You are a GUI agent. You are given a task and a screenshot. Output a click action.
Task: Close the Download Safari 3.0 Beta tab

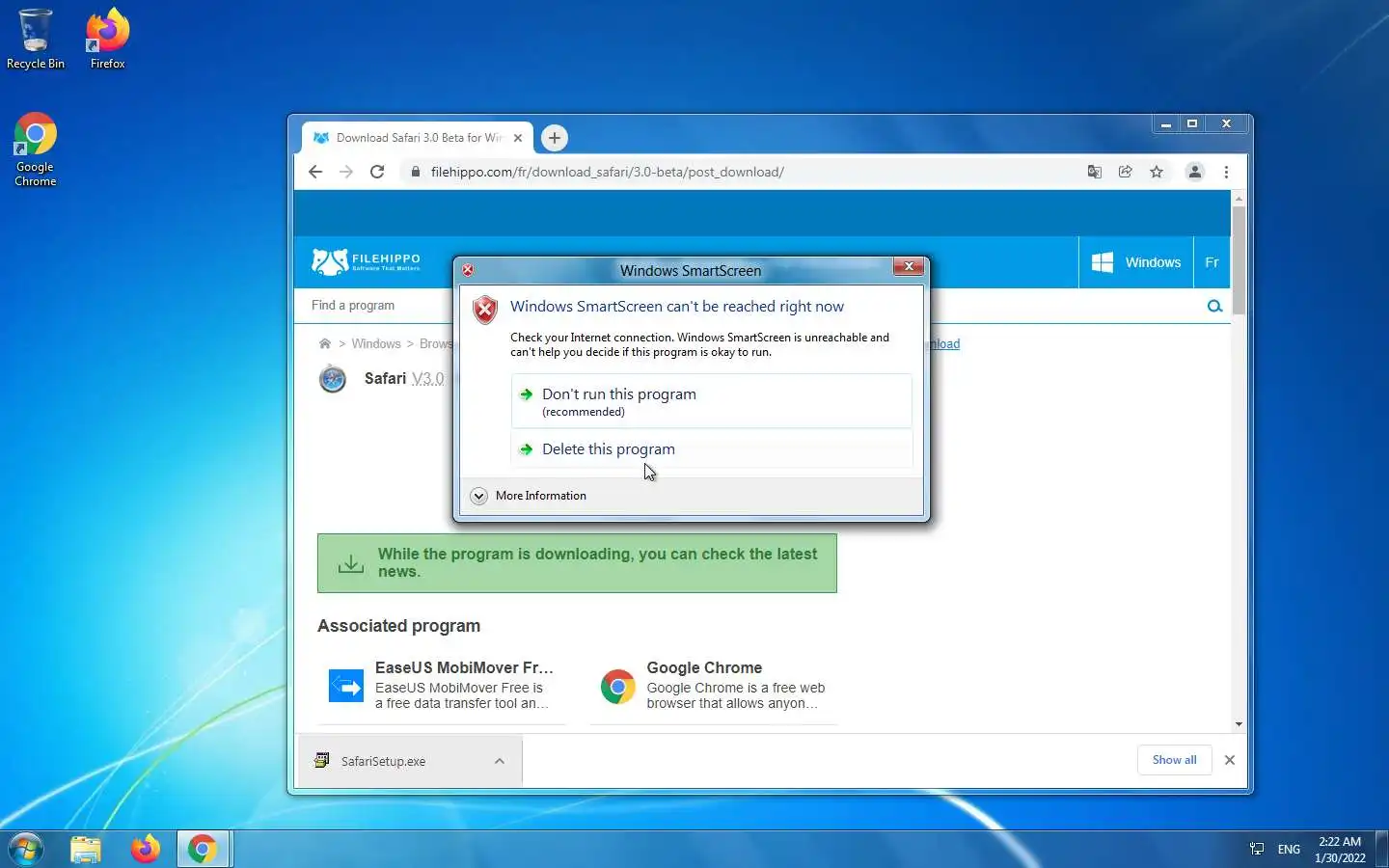pos(518,138)
